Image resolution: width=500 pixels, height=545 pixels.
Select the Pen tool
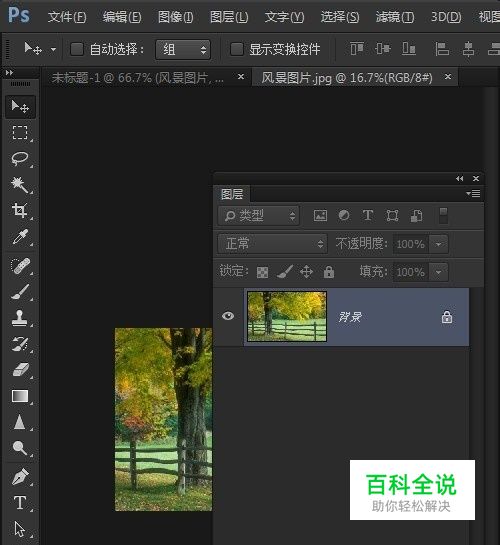[x=20, y=476]
